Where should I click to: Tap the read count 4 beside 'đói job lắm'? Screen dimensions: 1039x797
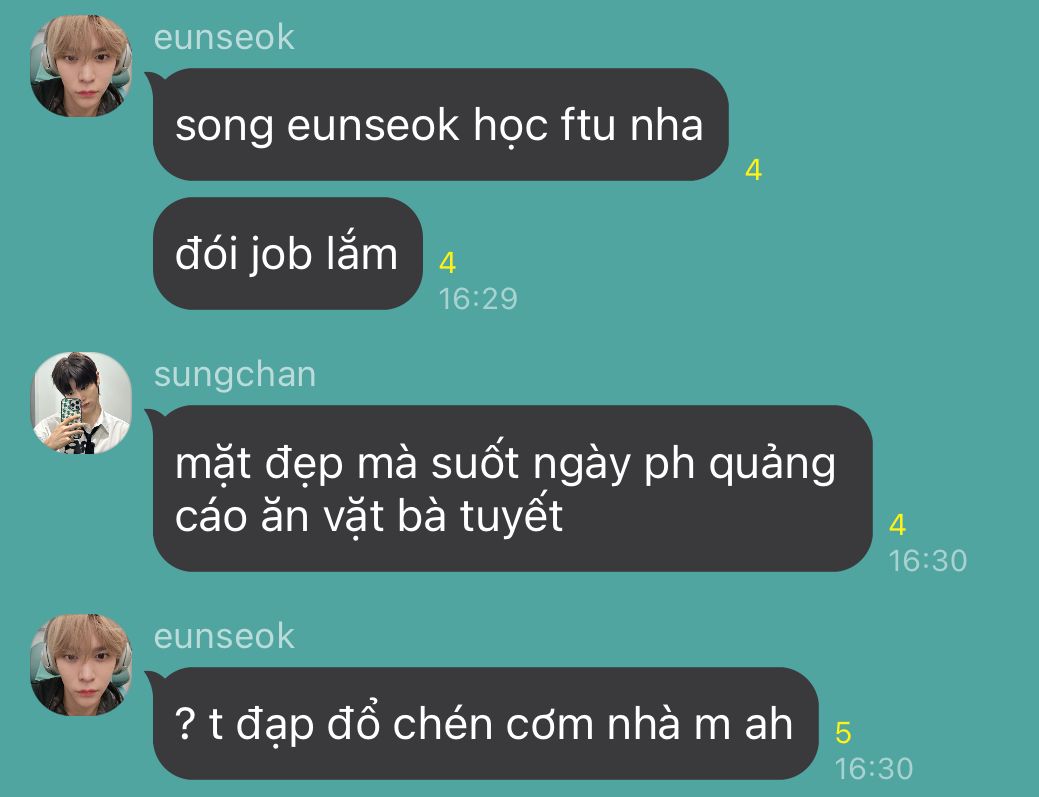[x=447, y=263]
